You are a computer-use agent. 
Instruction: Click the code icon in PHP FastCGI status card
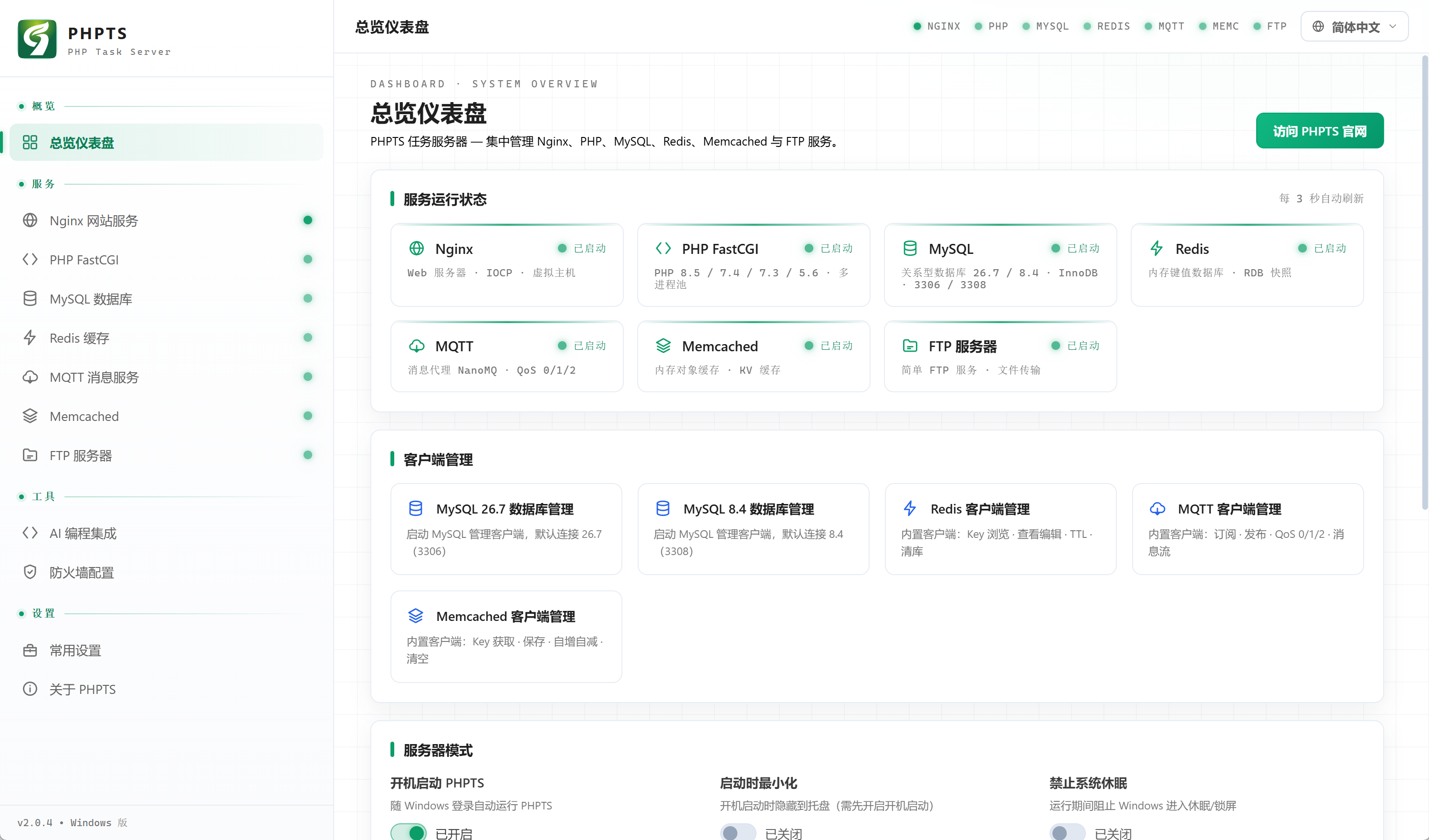click(663, 249)
